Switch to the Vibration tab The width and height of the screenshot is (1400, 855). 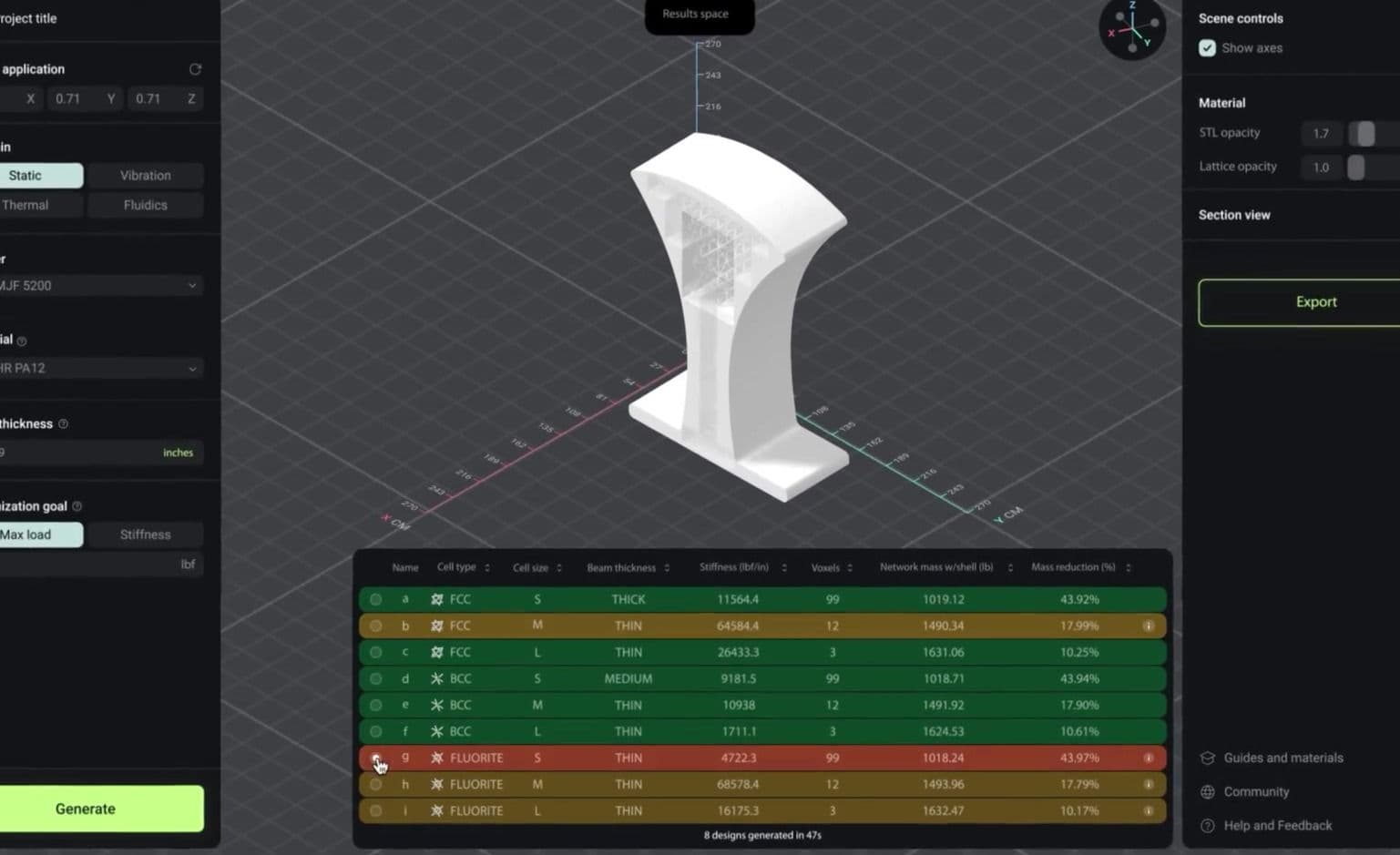[x=146, y=176]
